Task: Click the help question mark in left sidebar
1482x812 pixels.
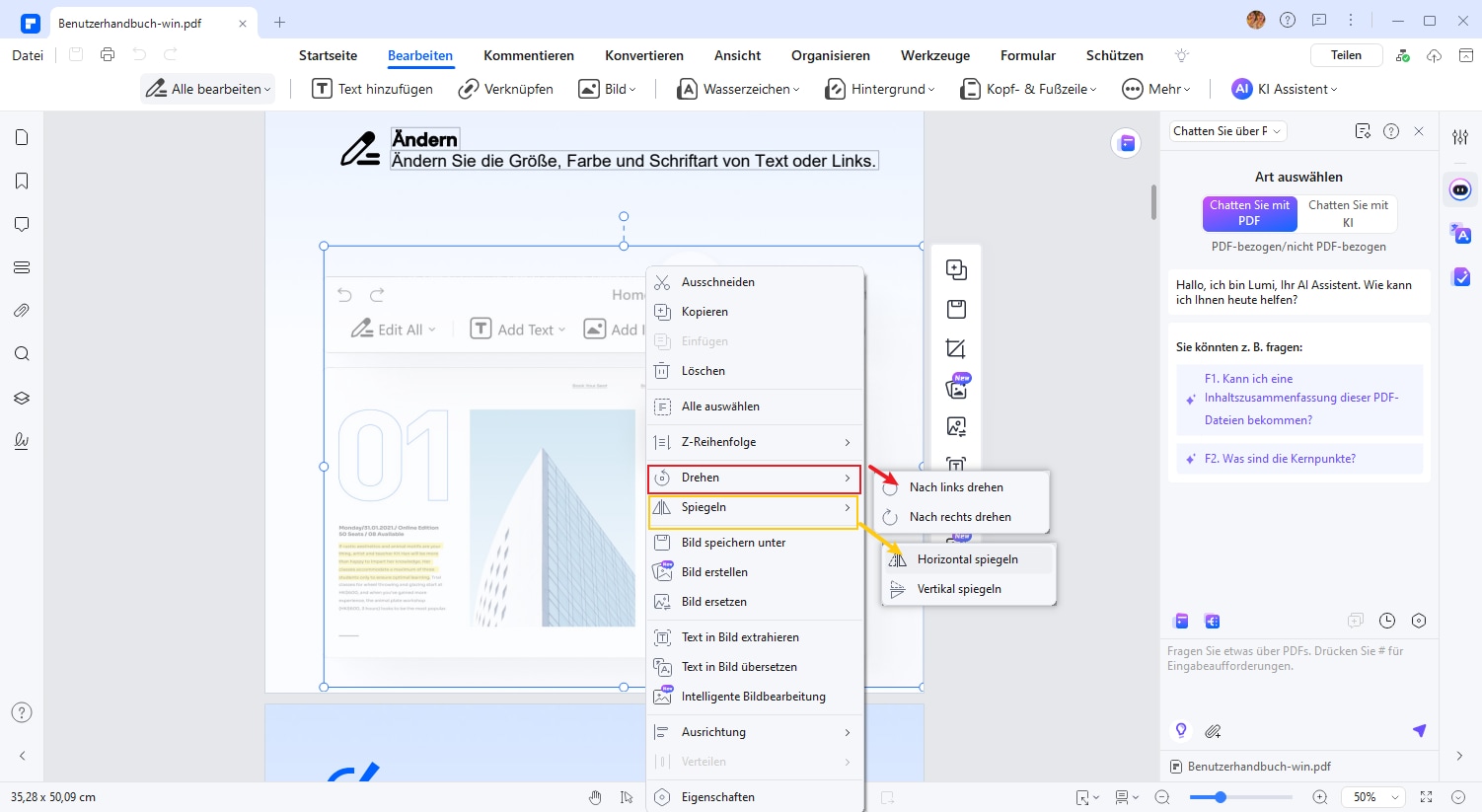Action: coord(22,712)
